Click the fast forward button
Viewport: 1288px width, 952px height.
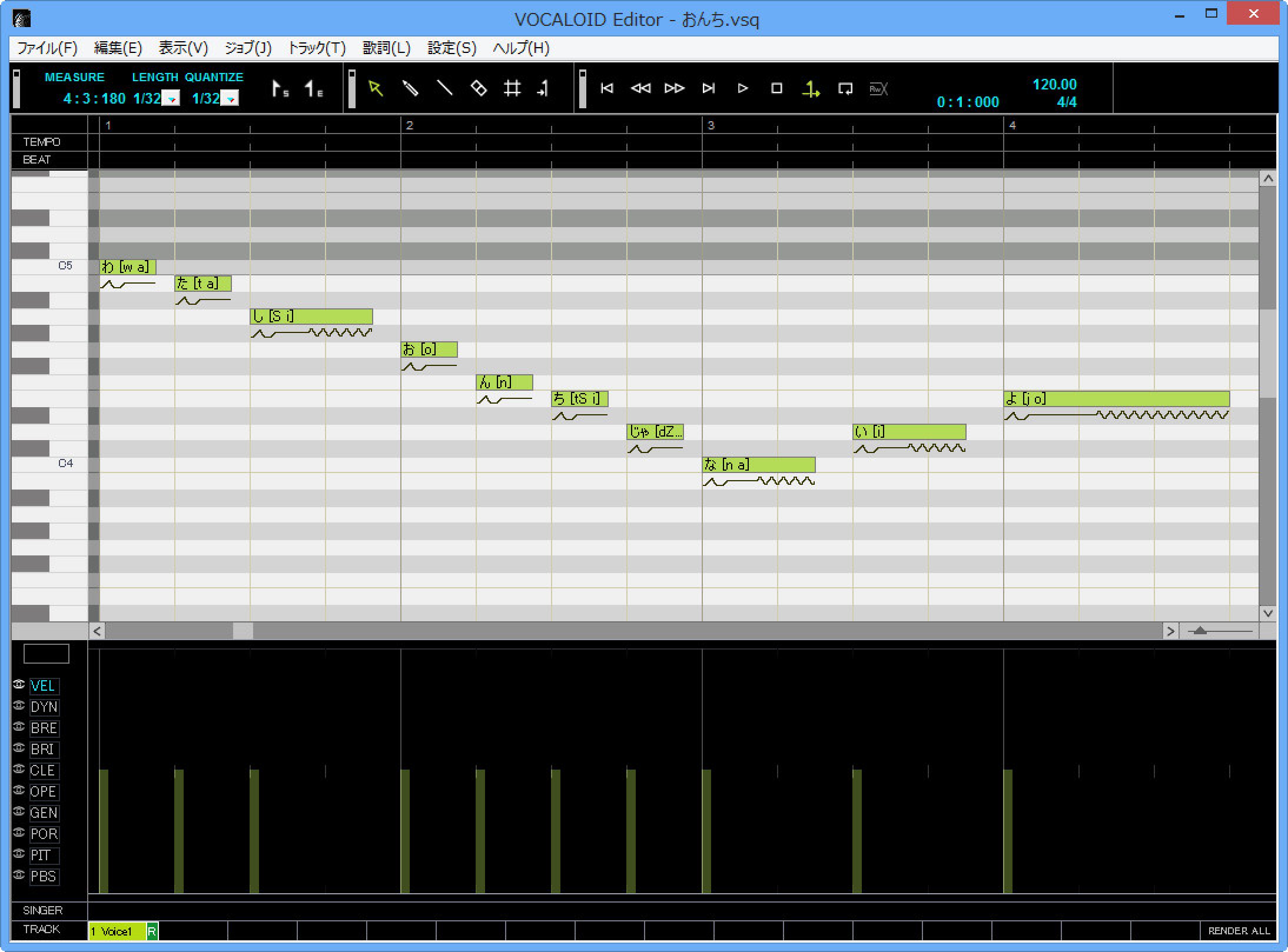point(675,88)
